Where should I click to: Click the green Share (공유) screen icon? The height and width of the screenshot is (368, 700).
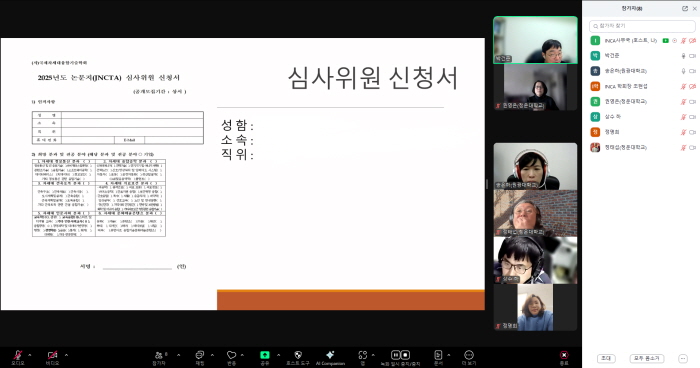coord(265,355)
